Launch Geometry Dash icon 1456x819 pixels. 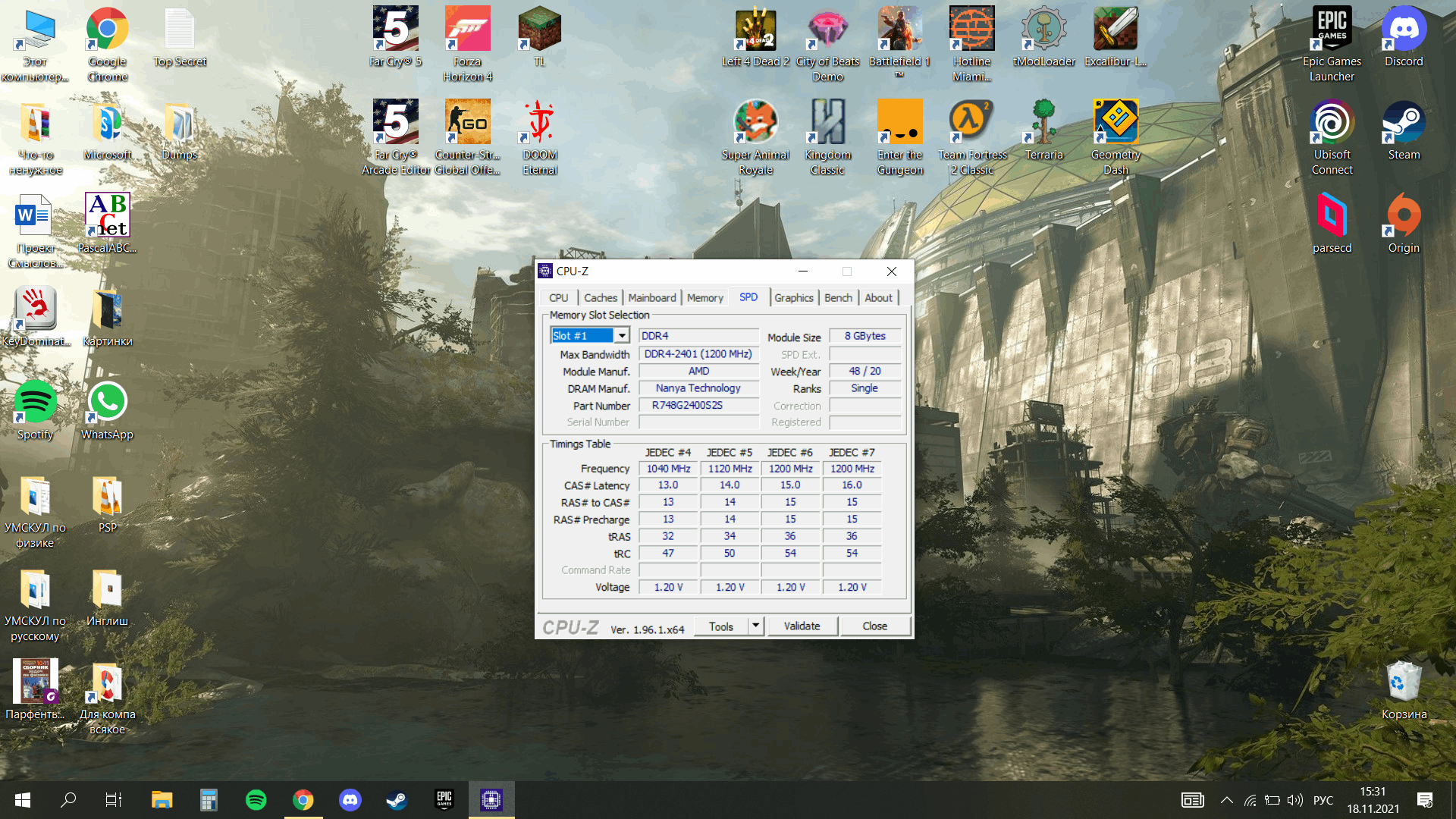point(1116,137)
